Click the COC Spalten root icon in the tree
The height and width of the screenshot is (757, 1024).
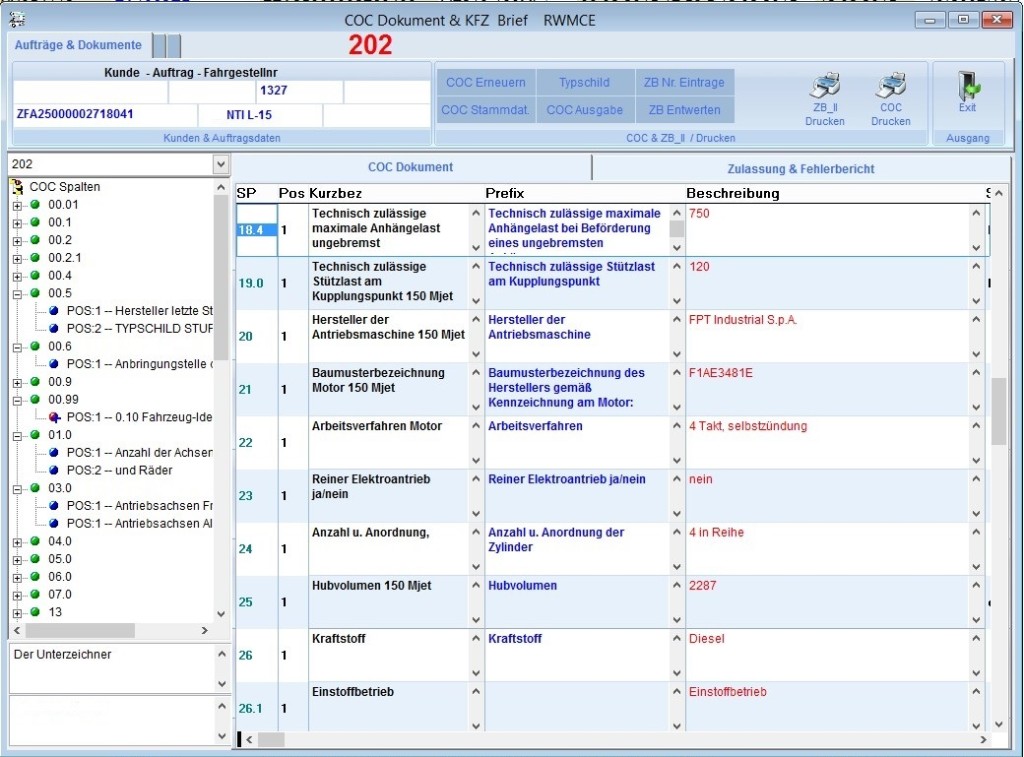coord(16,186)
